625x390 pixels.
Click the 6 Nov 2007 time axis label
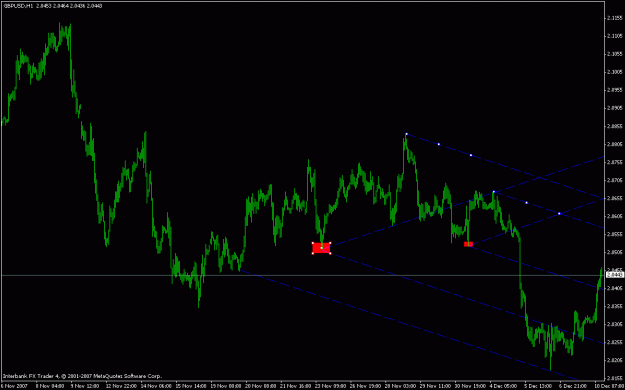pos(13,386)
